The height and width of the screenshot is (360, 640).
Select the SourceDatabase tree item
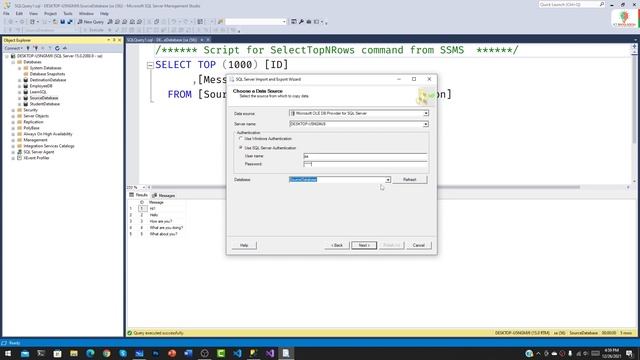pos(44,98)
